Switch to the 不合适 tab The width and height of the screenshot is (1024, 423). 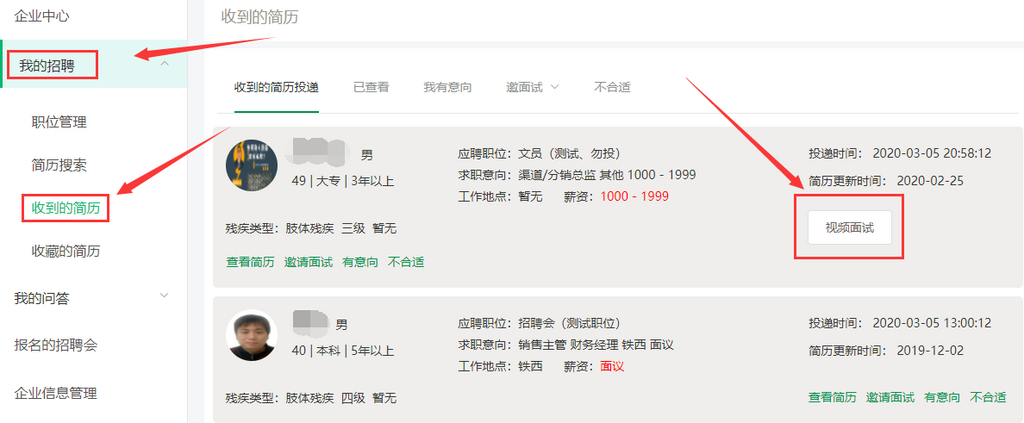[x=612, y=88]
